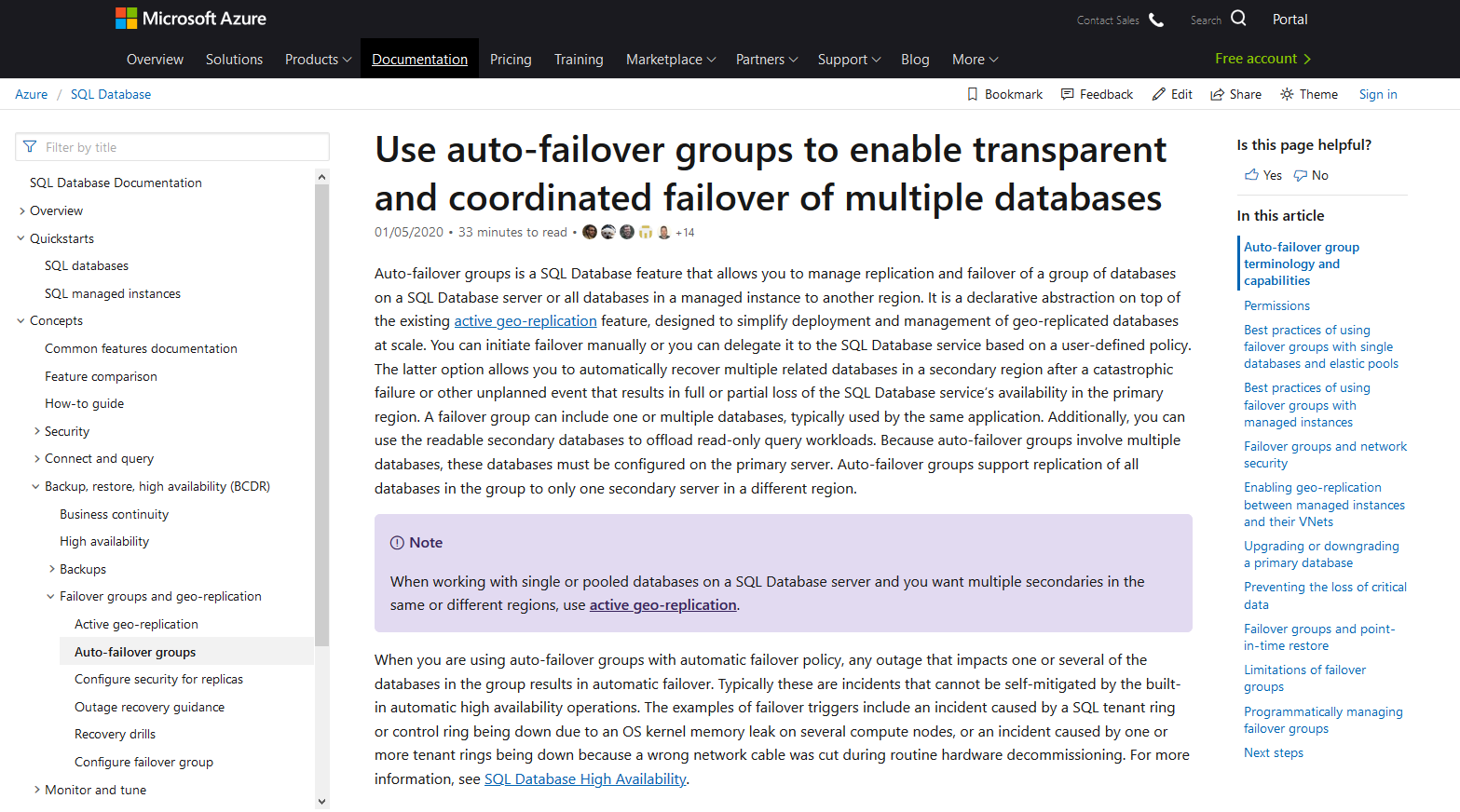Click the Yes thumbs-up icon
The image size is (1460, 812).
pyautogui.click(x=1251, y=175)
